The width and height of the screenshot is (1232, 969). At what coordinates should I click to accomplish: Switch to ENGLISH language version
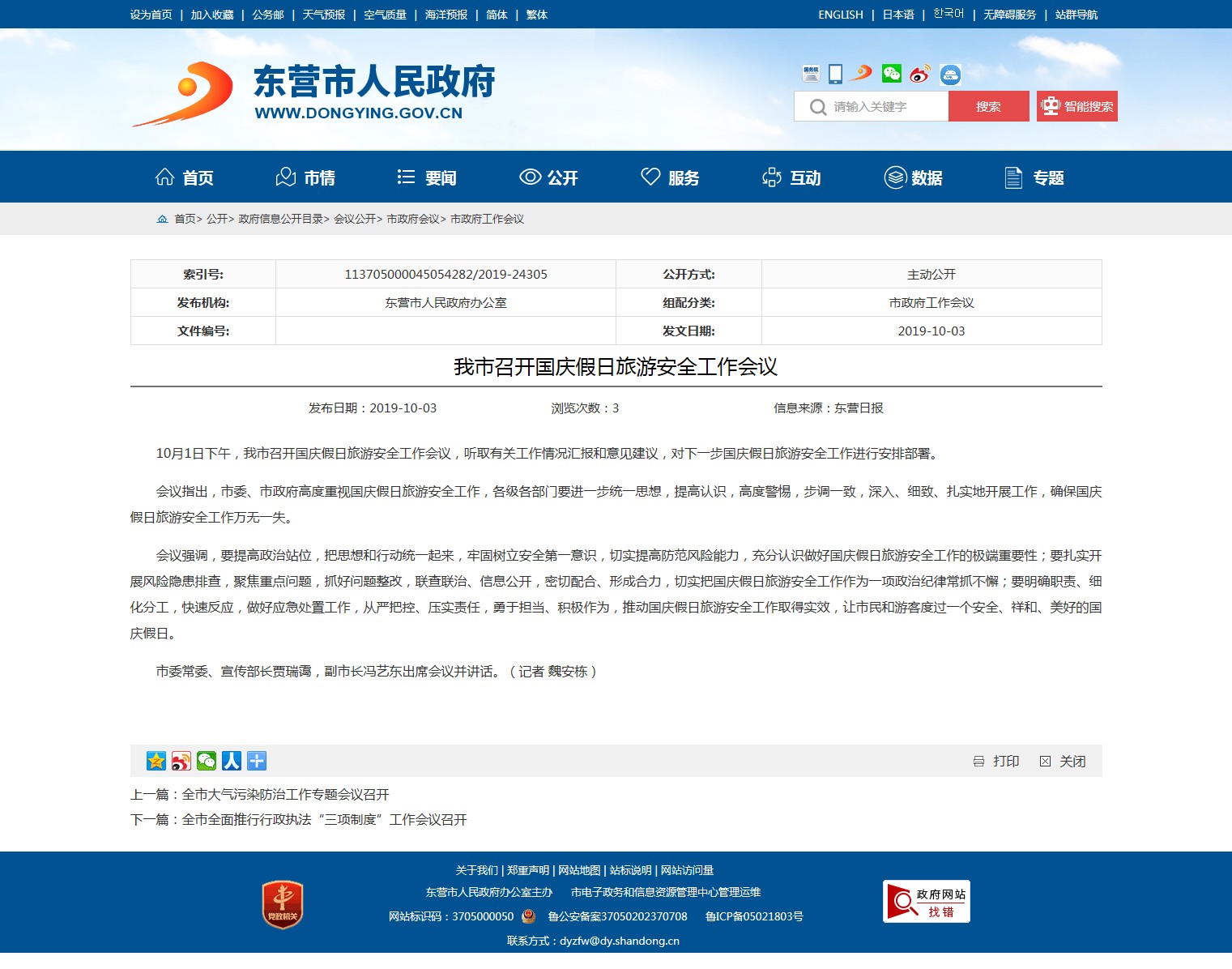840,15
